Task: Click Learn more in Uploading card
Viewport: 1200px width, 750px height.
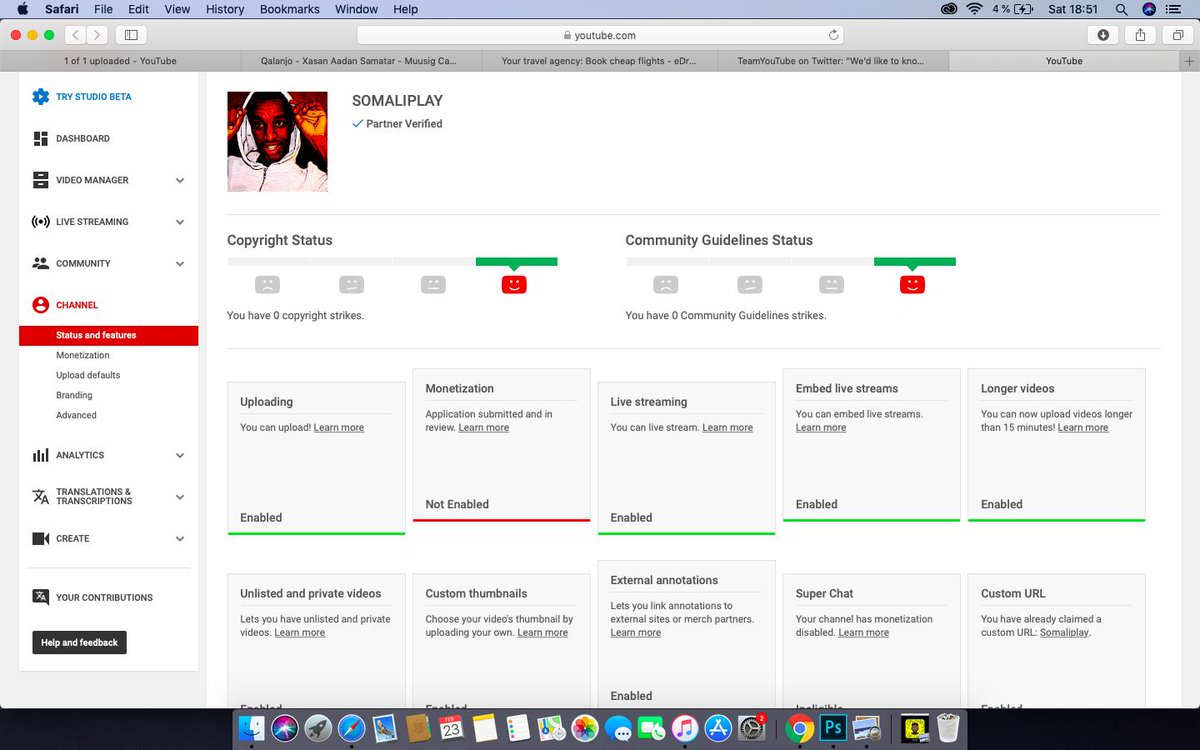Action: point(339,427)
